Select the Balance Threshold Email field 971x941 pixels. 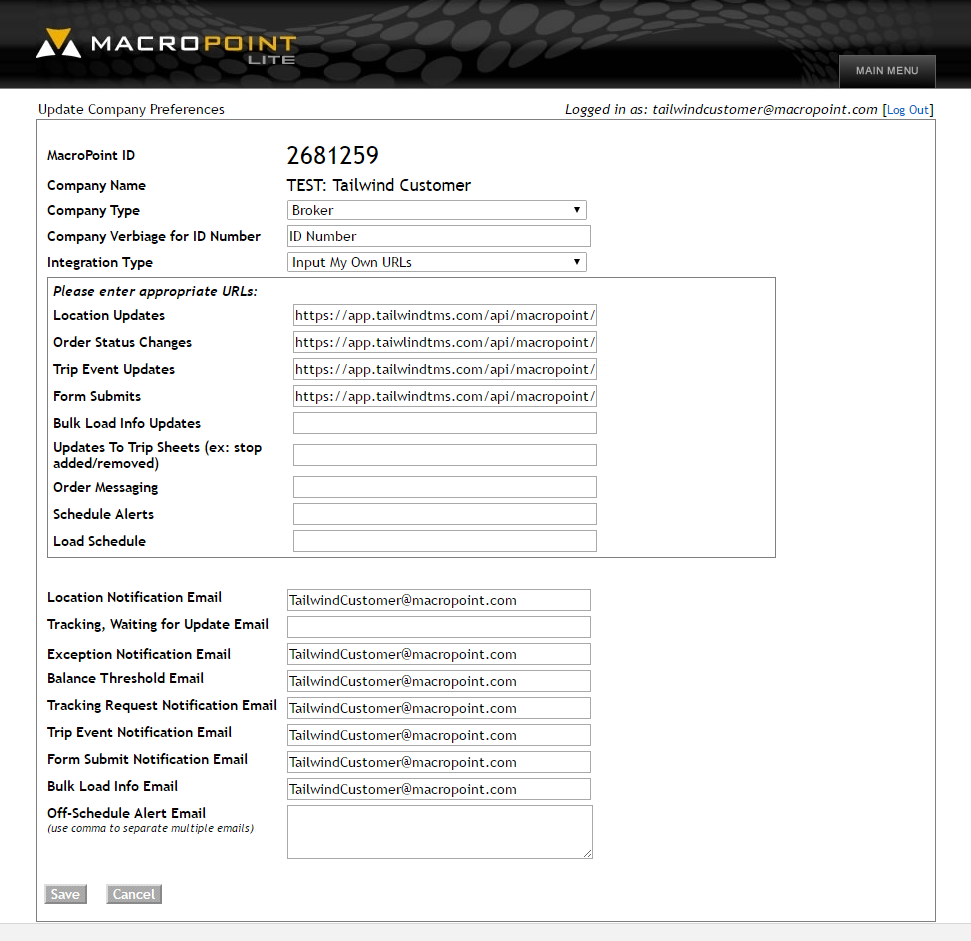[438, 681]
